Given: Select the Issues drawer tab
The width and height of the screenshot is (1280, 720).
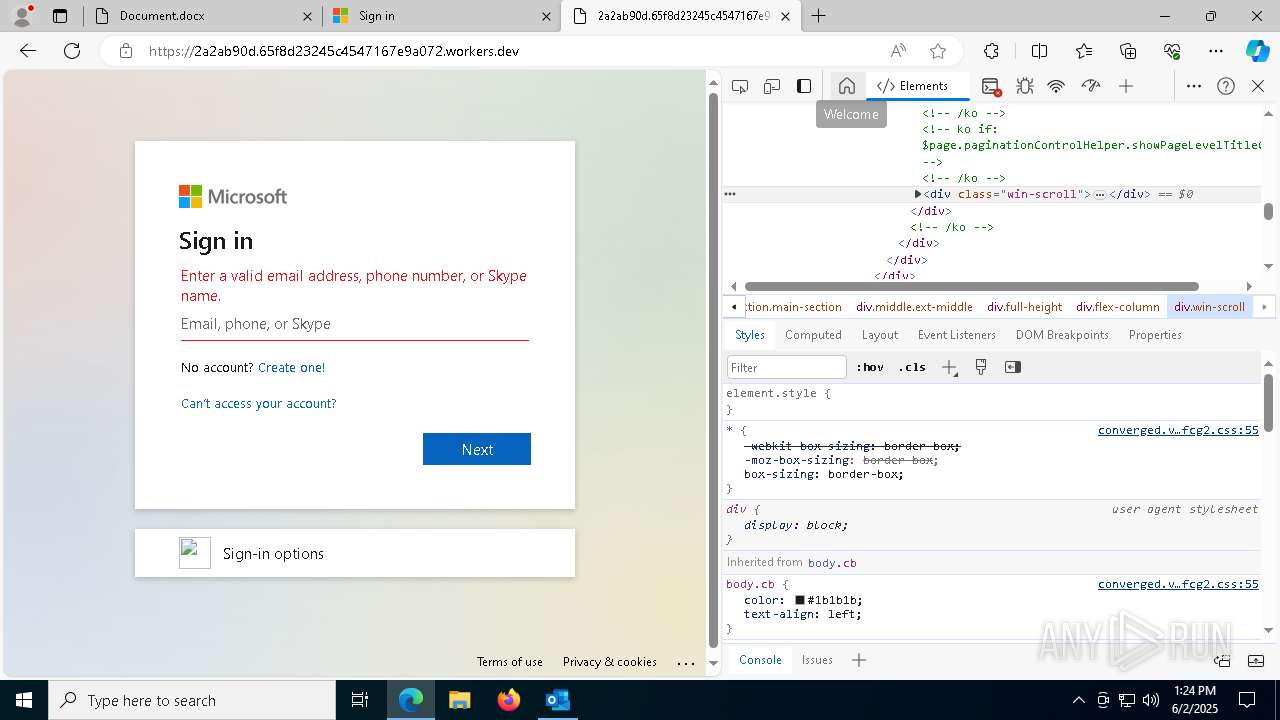Looking at the screenshot, I should click(817, 660).
